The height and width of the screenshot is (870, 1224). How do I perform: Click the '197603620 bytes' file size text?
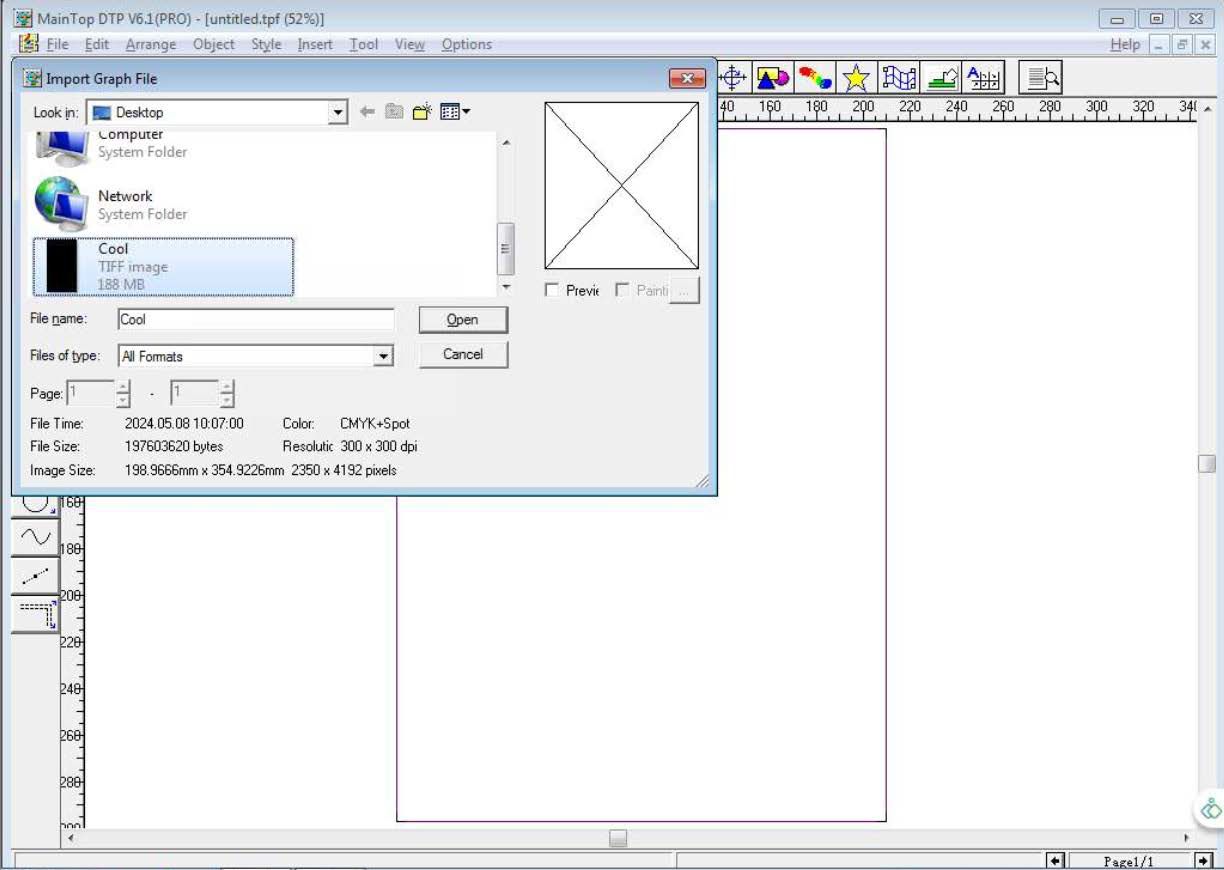174,447
